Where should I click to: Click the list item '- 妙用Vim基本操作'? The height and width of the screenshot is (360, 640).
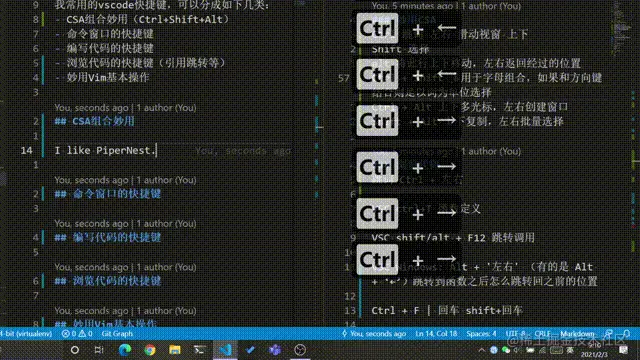point(102,77)
